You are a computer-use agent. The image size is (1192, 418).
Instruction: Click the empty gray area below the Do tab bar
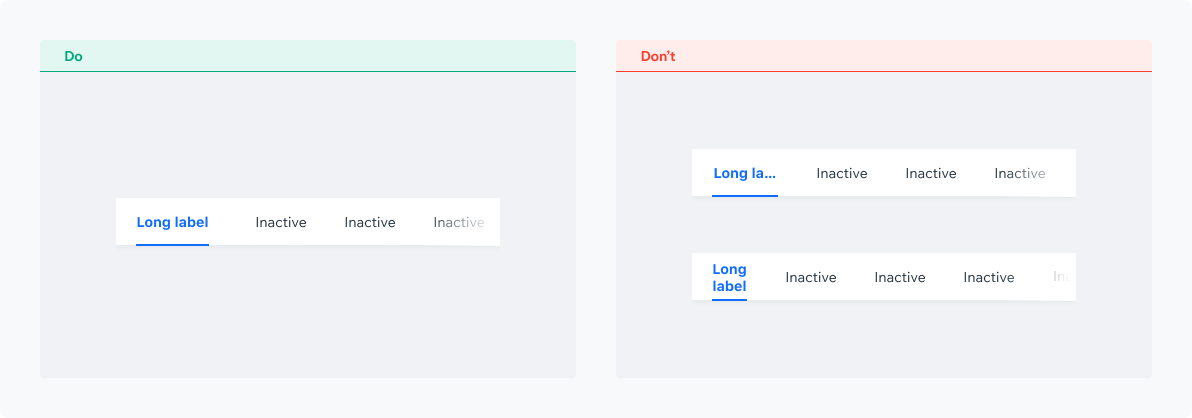pyautogui.click(x=308, y=312)
